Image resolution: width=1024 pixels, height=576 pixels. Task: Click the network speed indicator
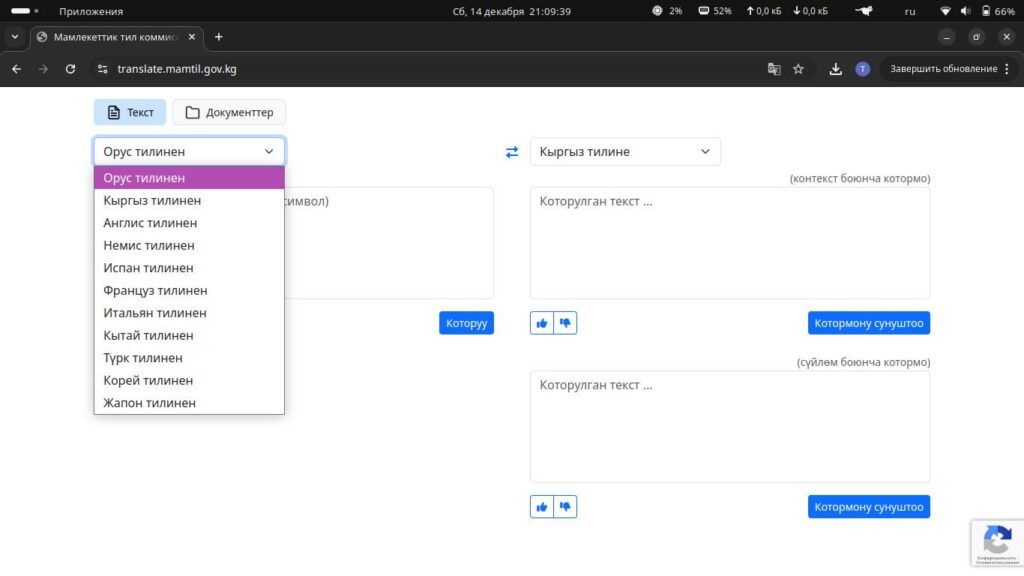(x=787, y=11)
